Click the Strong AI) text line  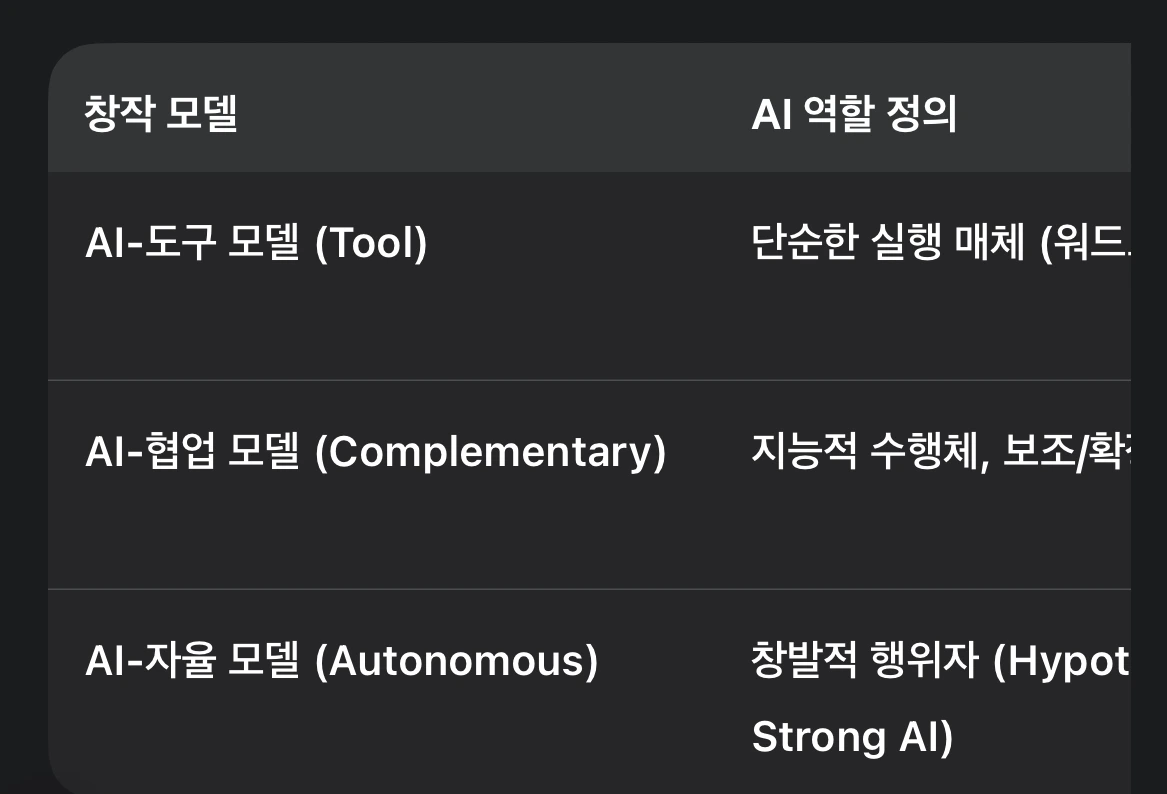point(852,737)
